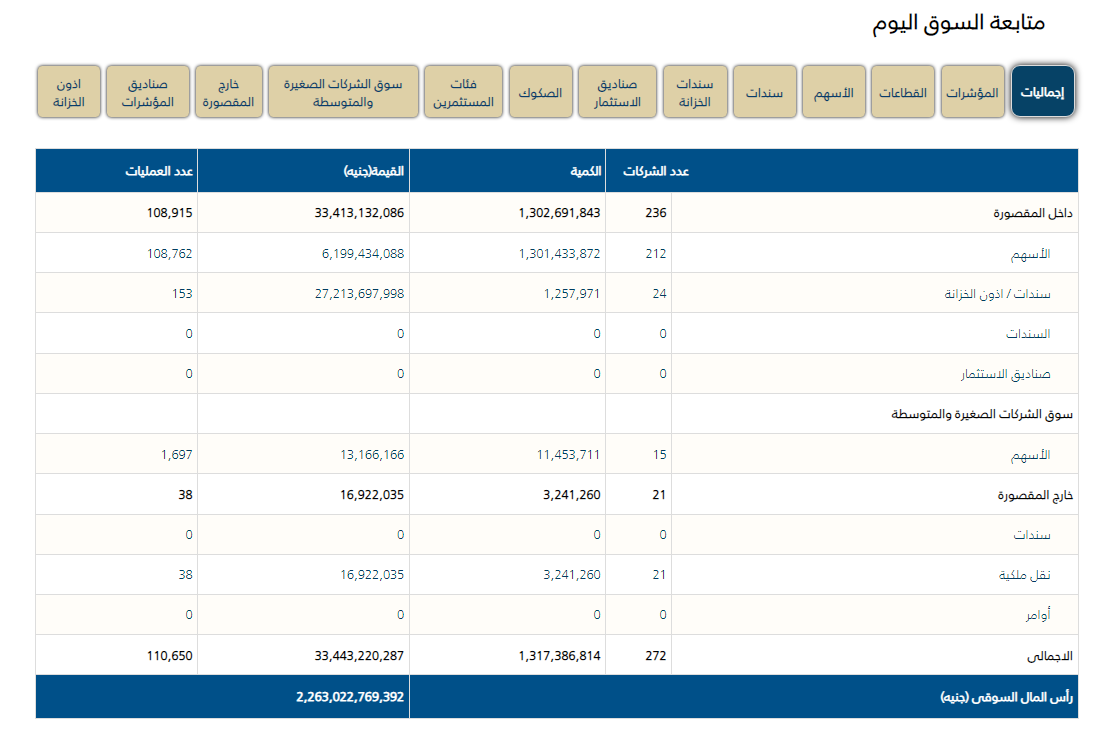Open the اذون الخزانة (Treasury Bills) tab

click(69, 91)
